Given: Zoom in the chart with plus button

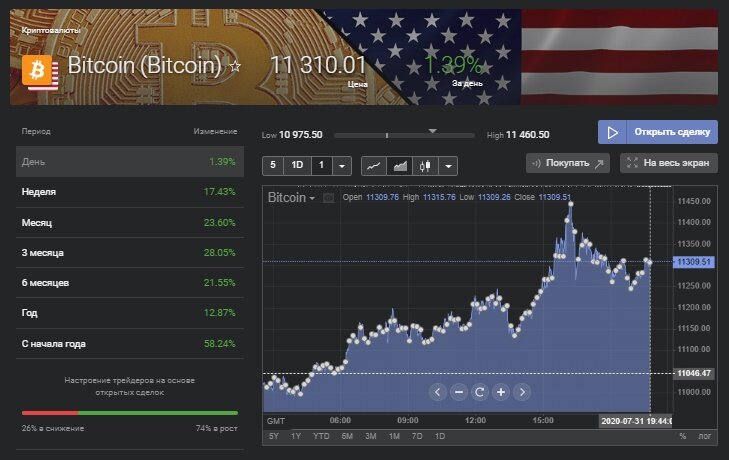Looking at the screenshot, I should [501, 392].
